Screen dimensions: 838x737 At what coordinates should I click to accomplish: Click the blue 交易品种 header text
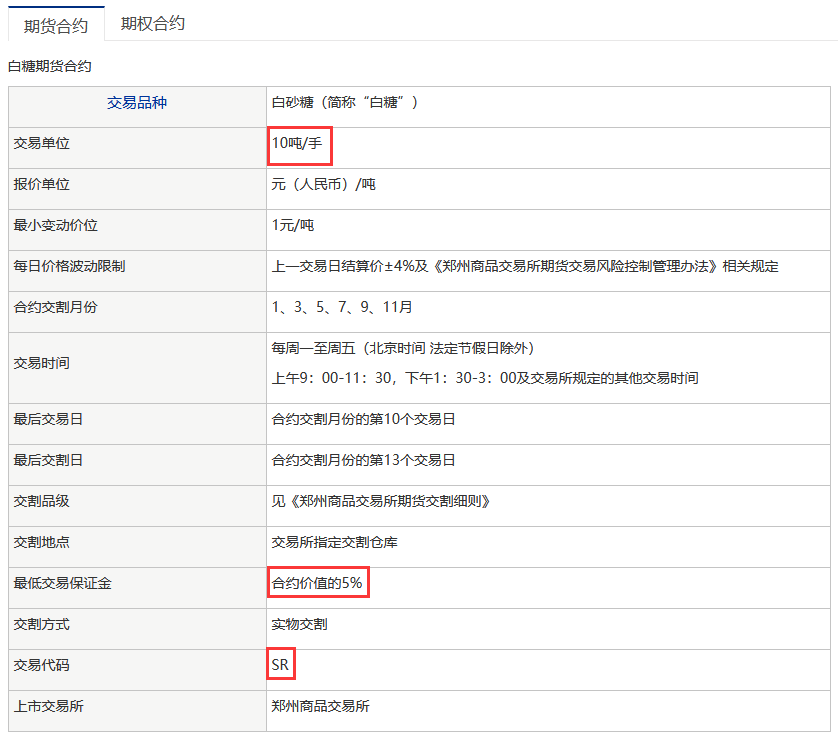(x=137, y=102)
